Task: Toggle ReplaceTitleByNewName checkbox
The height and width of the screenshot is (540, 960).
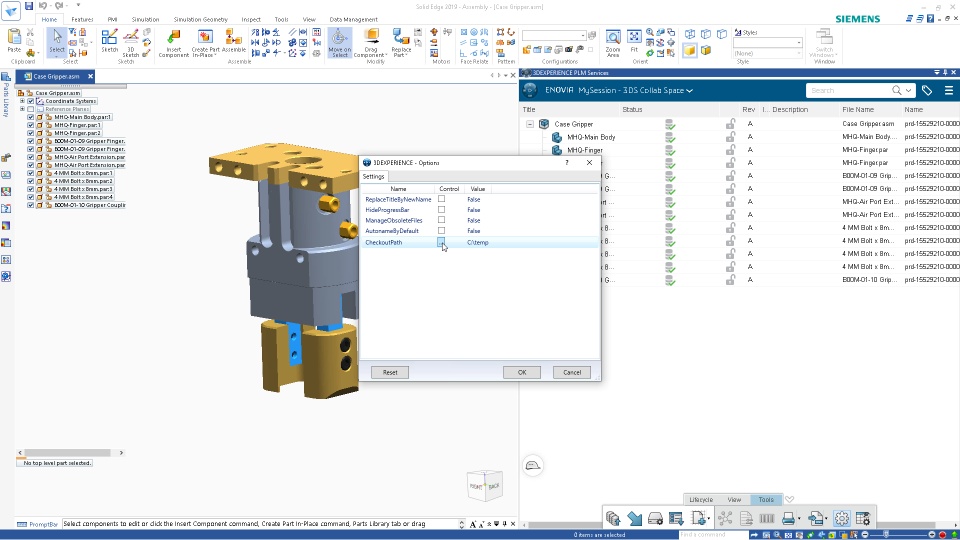Action: click(441, 199)
